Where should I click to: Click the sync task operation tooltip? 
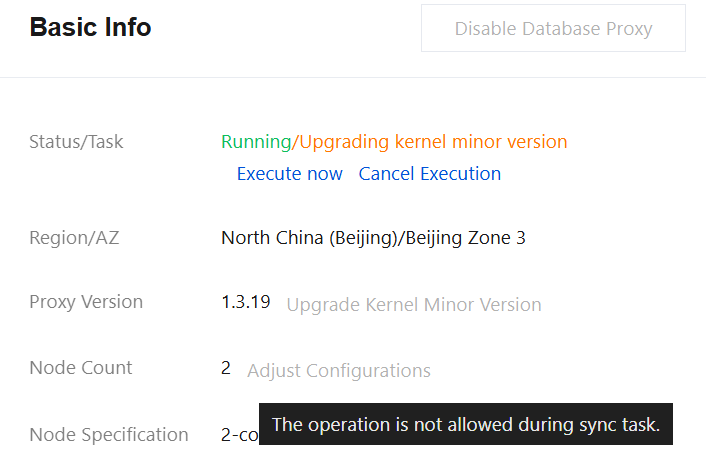(x=466, y=425)
